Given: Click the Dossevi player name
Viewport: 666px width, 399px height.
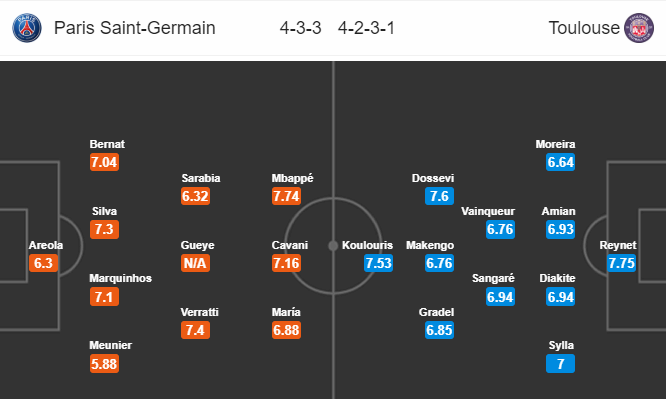Looking at the screenshot, I should (x=433, y=178).
